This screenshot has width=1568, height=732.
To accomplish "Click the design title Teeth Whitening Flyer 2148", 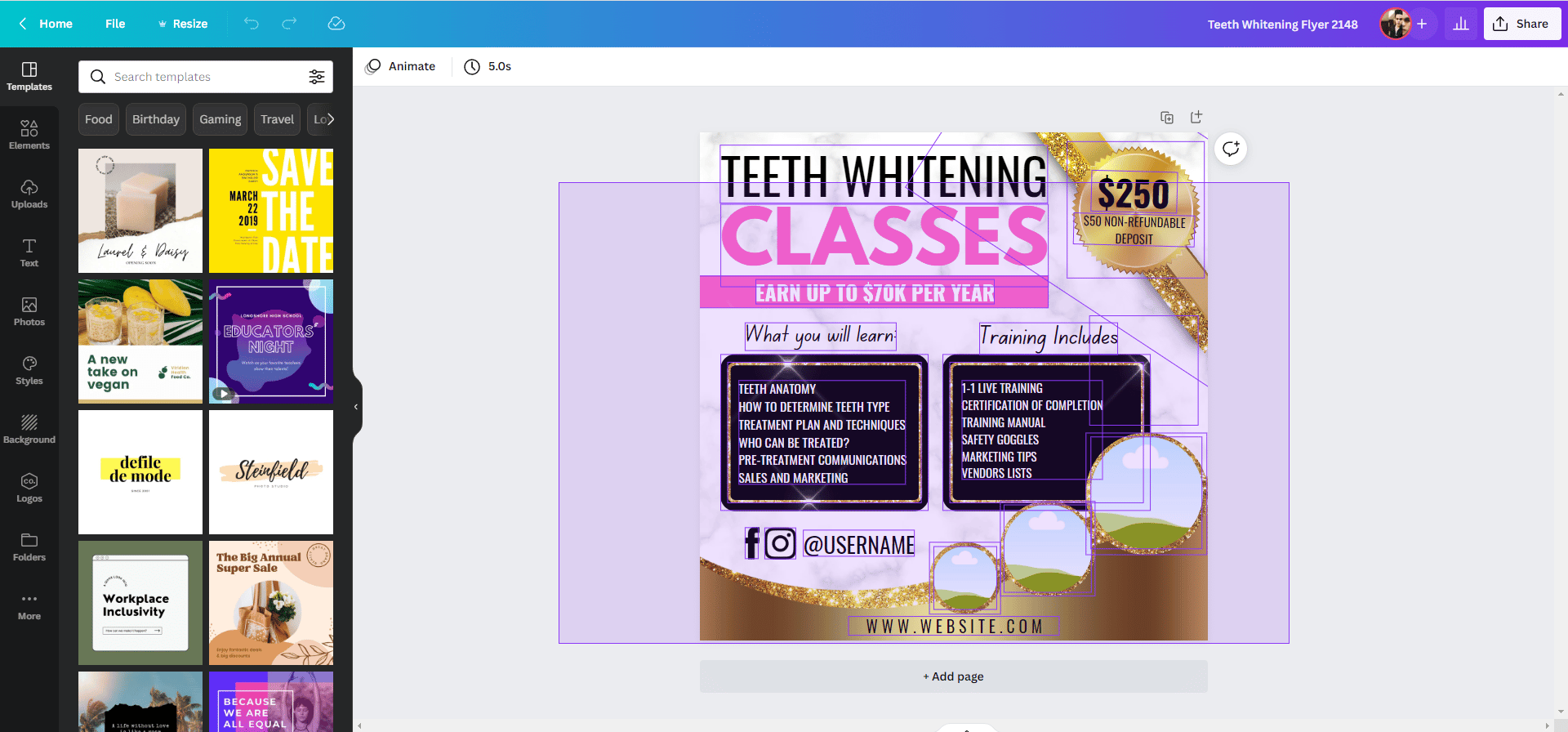I will tap(1282, 25).
